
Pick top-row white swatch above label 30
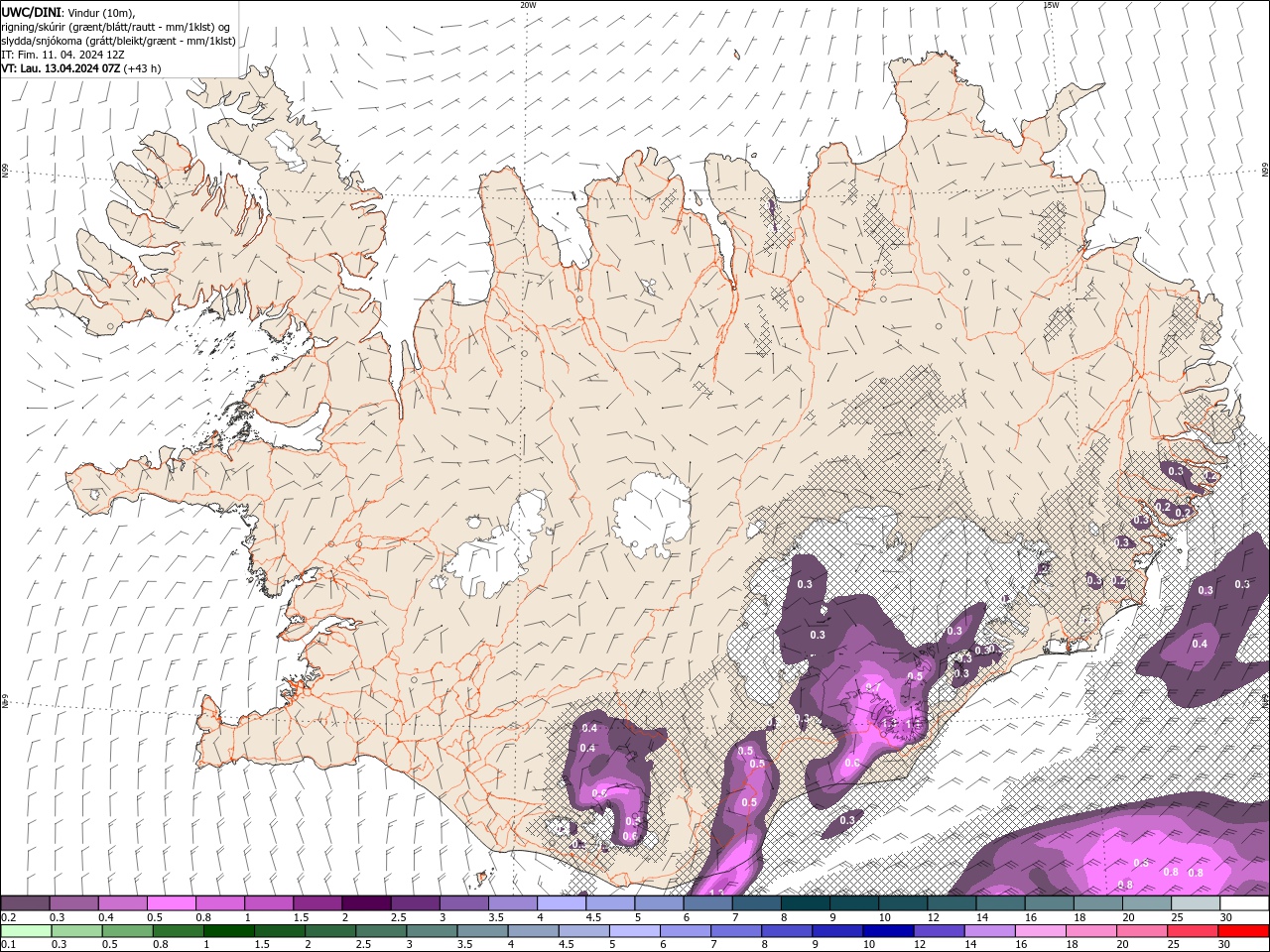[x=1244, y=903]
